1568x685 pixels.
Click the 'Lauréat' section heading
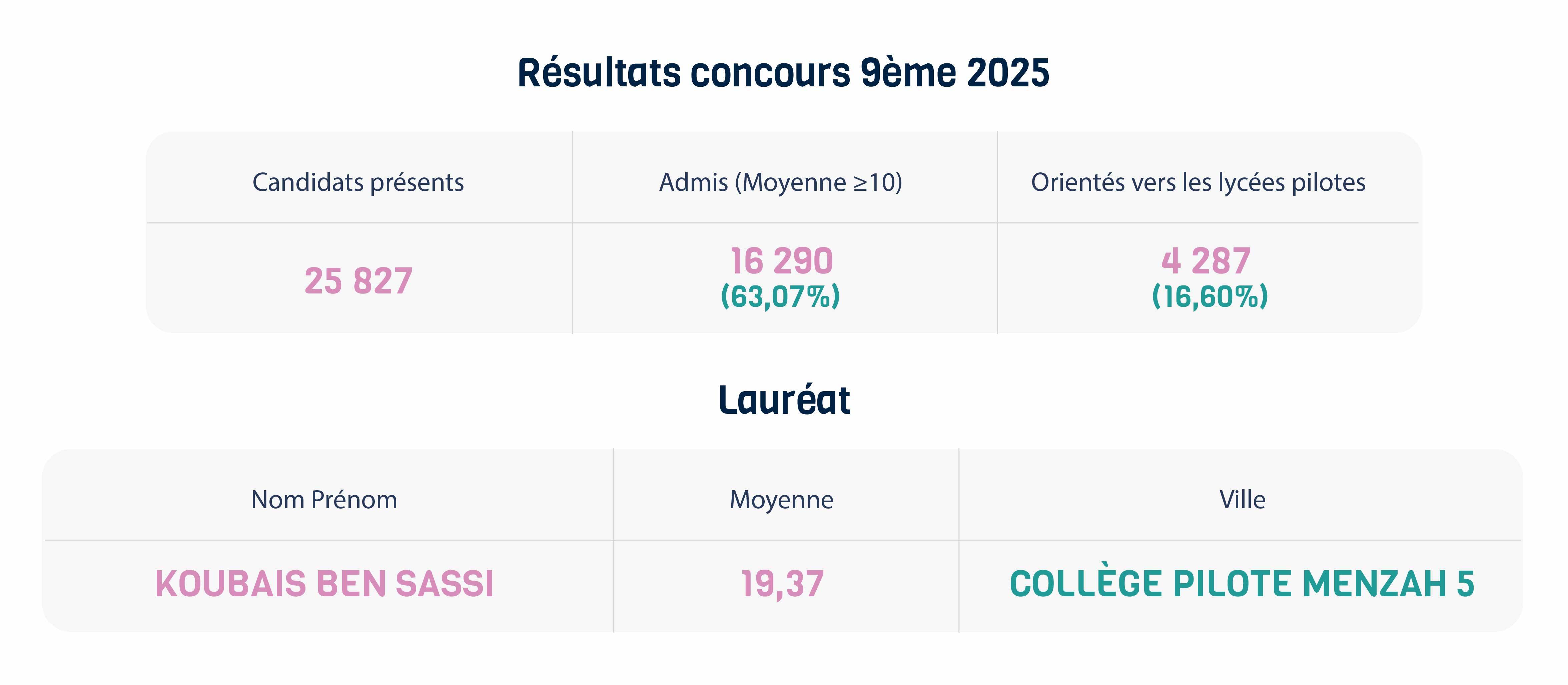[784, 400]
